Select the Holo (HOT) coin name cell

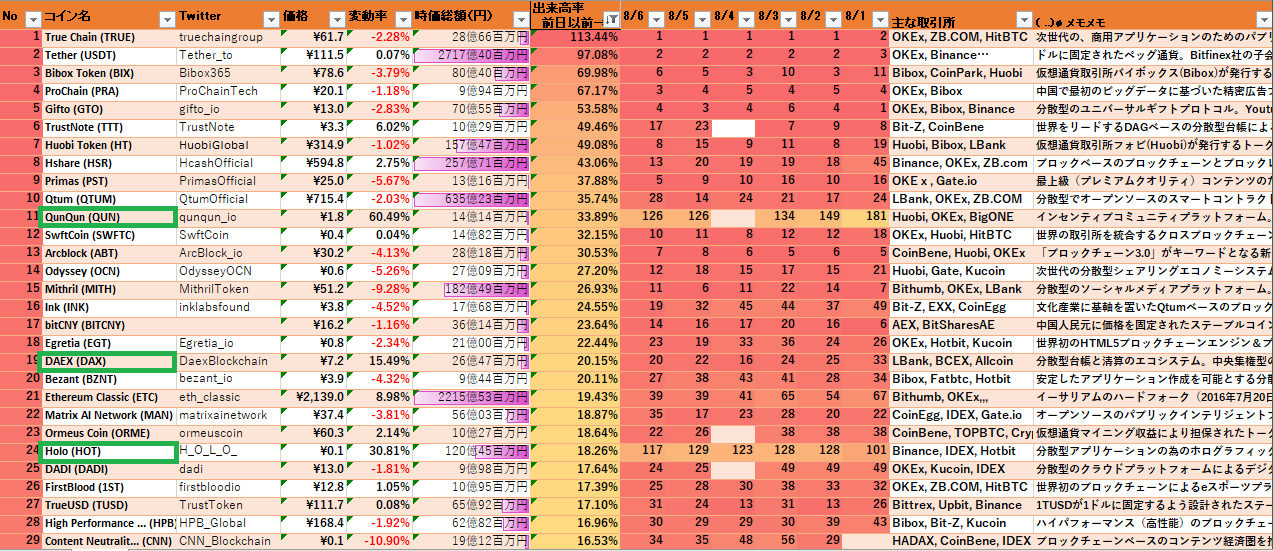(108, 451)
